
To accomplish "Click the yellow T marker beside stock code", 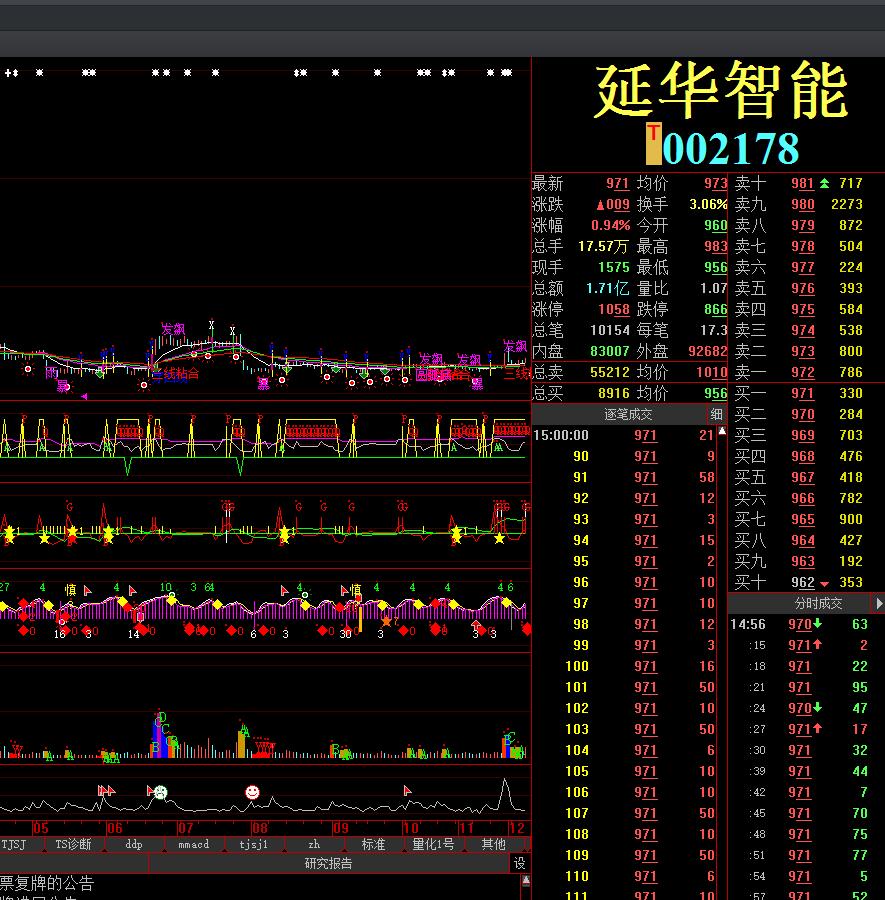I will (653, 145).
